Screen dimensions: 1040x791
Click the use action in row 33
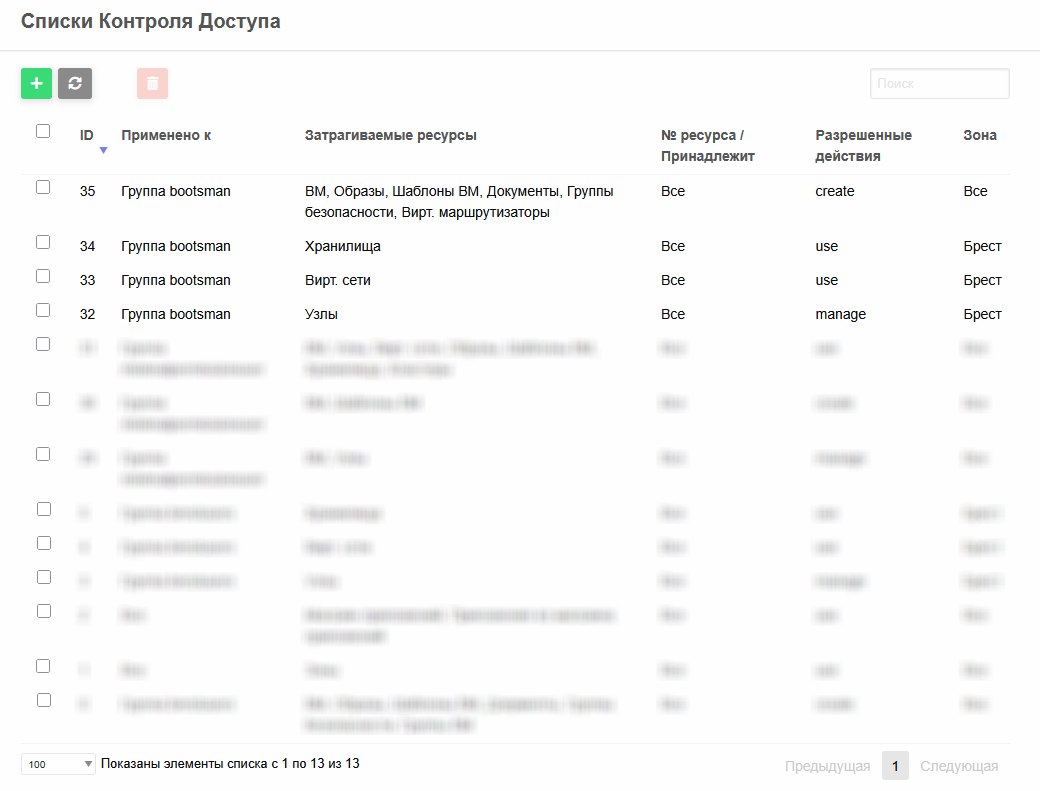tap(826, 280)
